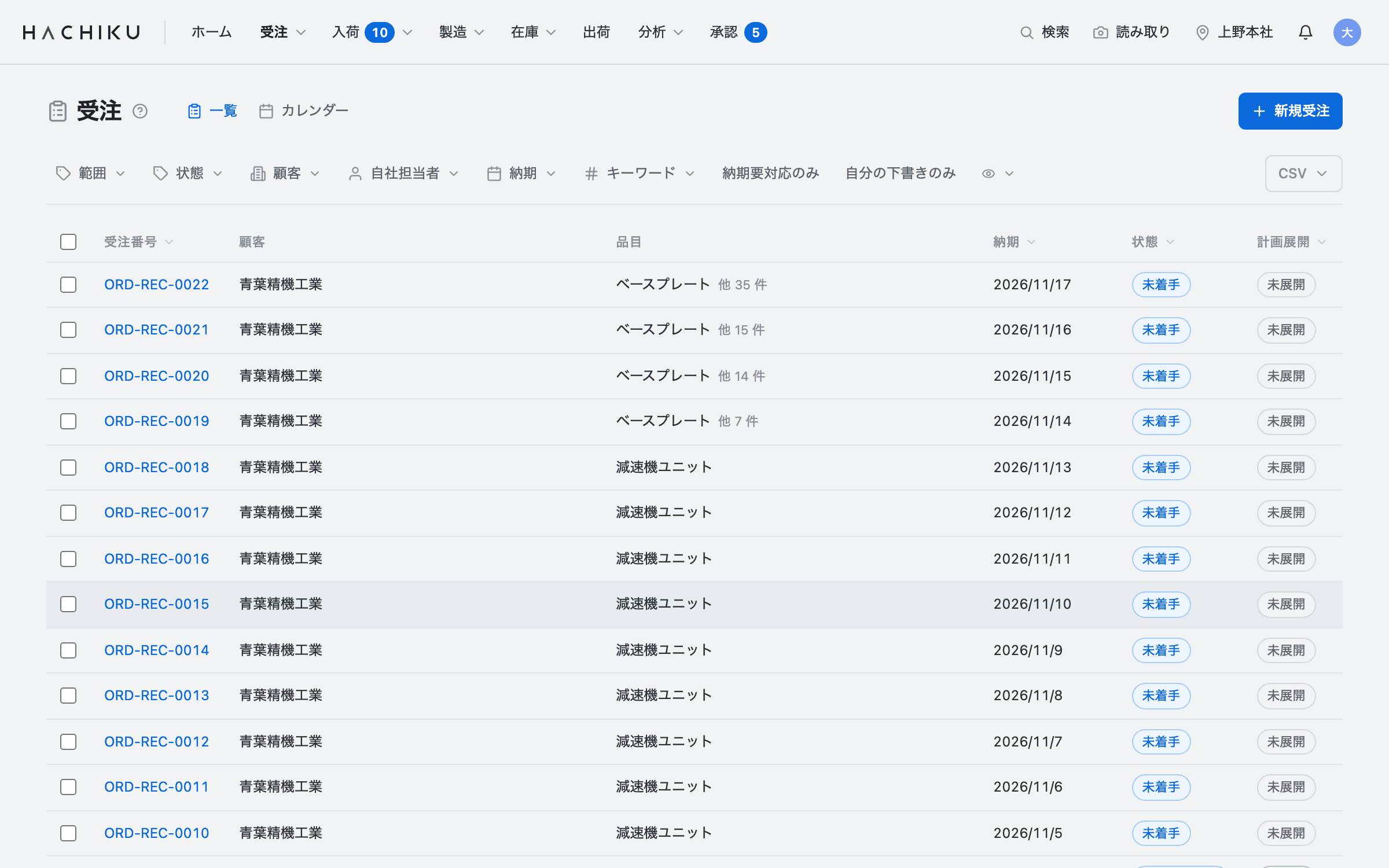Click the 入荷 badge showing 10

tap(380, 32)
